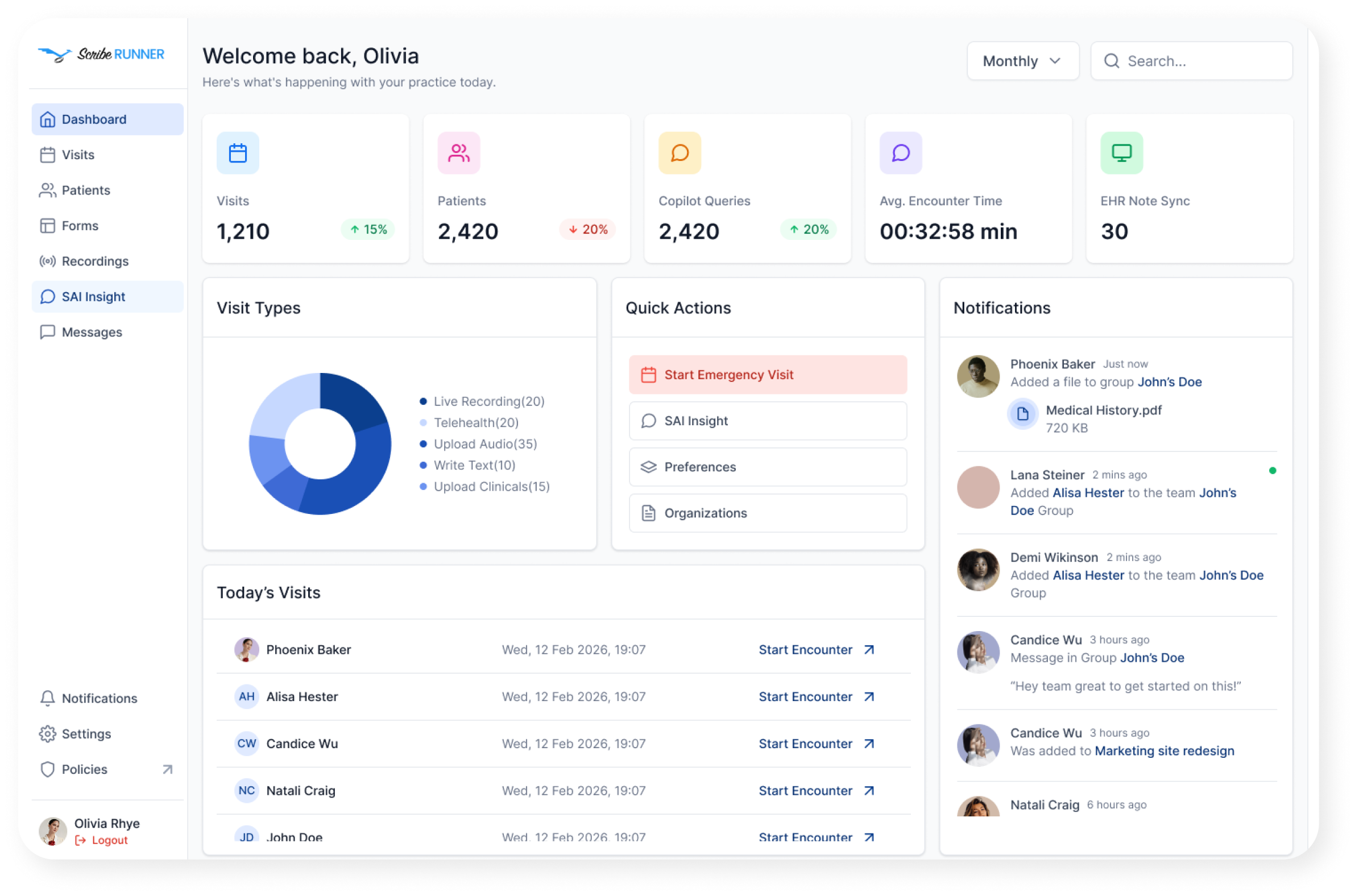
Task: Click the Visits calendar icon card
Action: pos(238,153)
